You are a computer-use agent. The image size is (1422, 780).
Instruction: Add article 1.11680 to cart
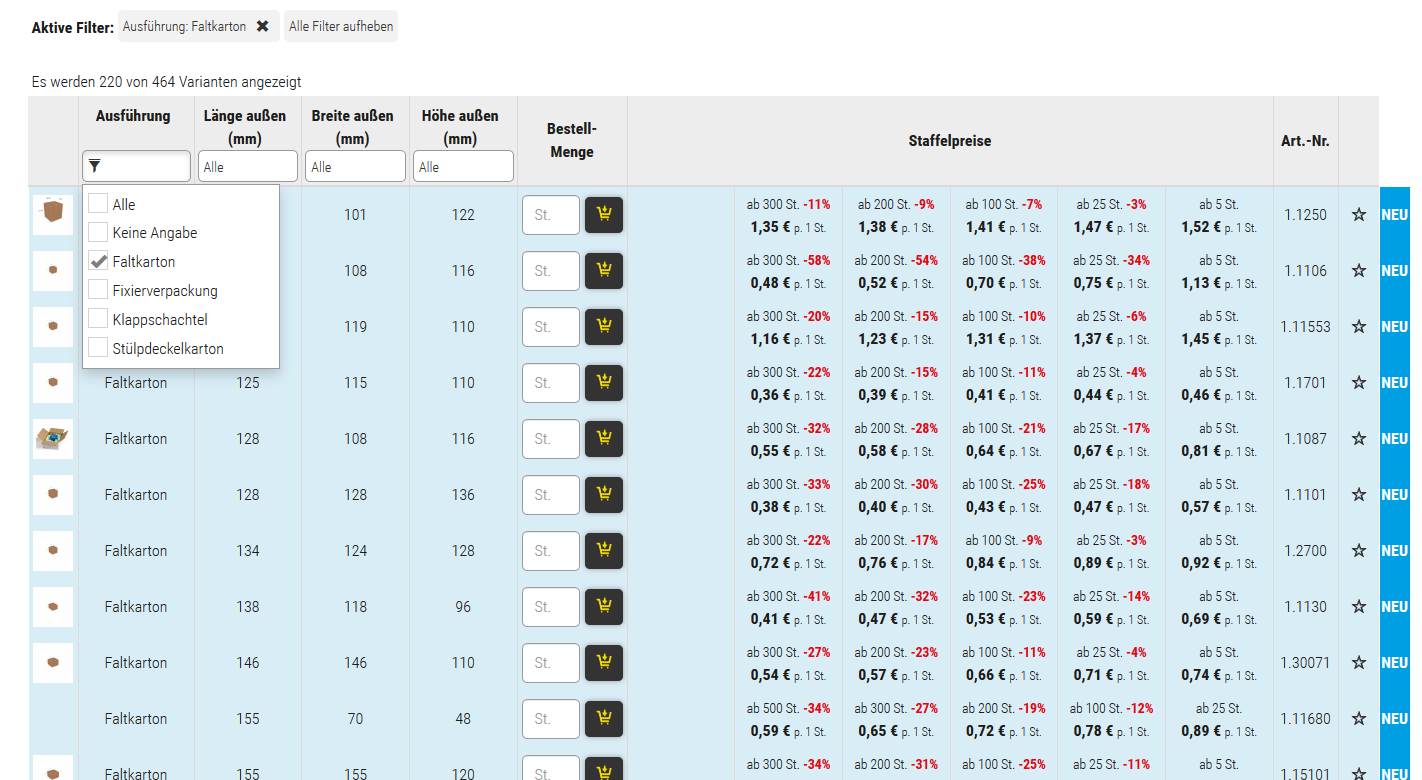click(x=603, y=719)
